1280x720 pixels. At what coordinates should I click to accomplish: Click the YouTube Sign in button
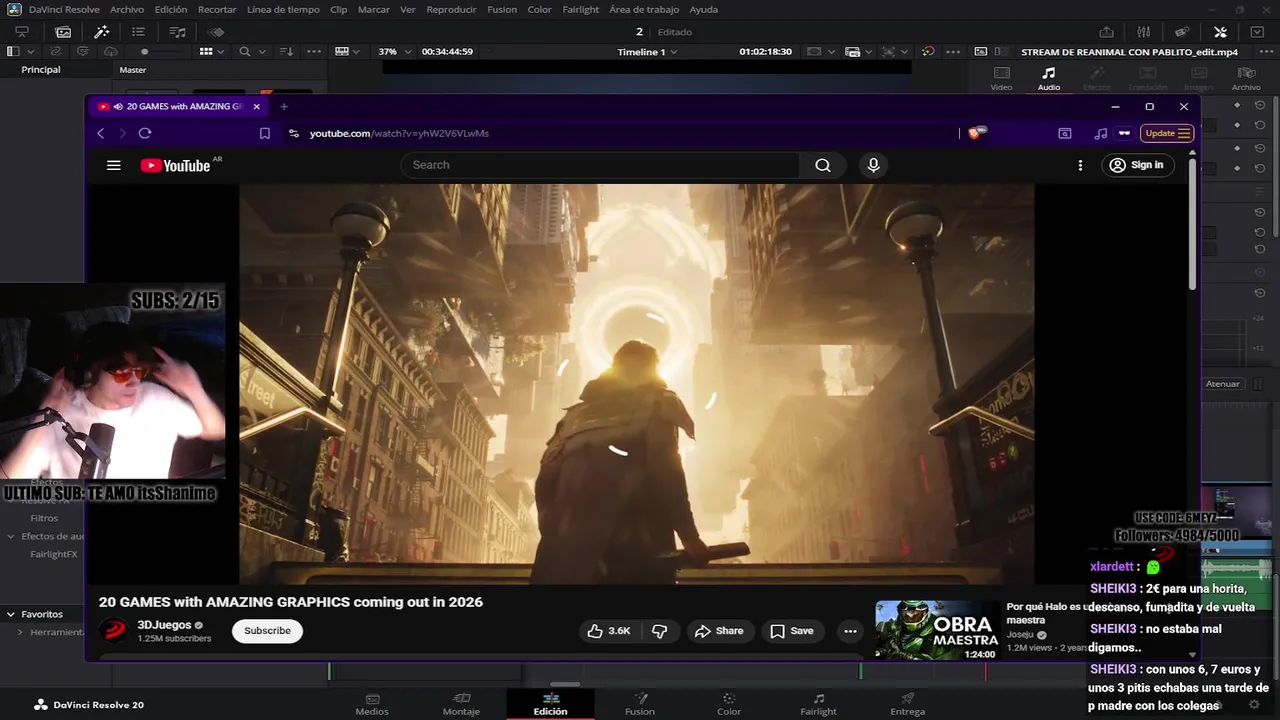1137,165
